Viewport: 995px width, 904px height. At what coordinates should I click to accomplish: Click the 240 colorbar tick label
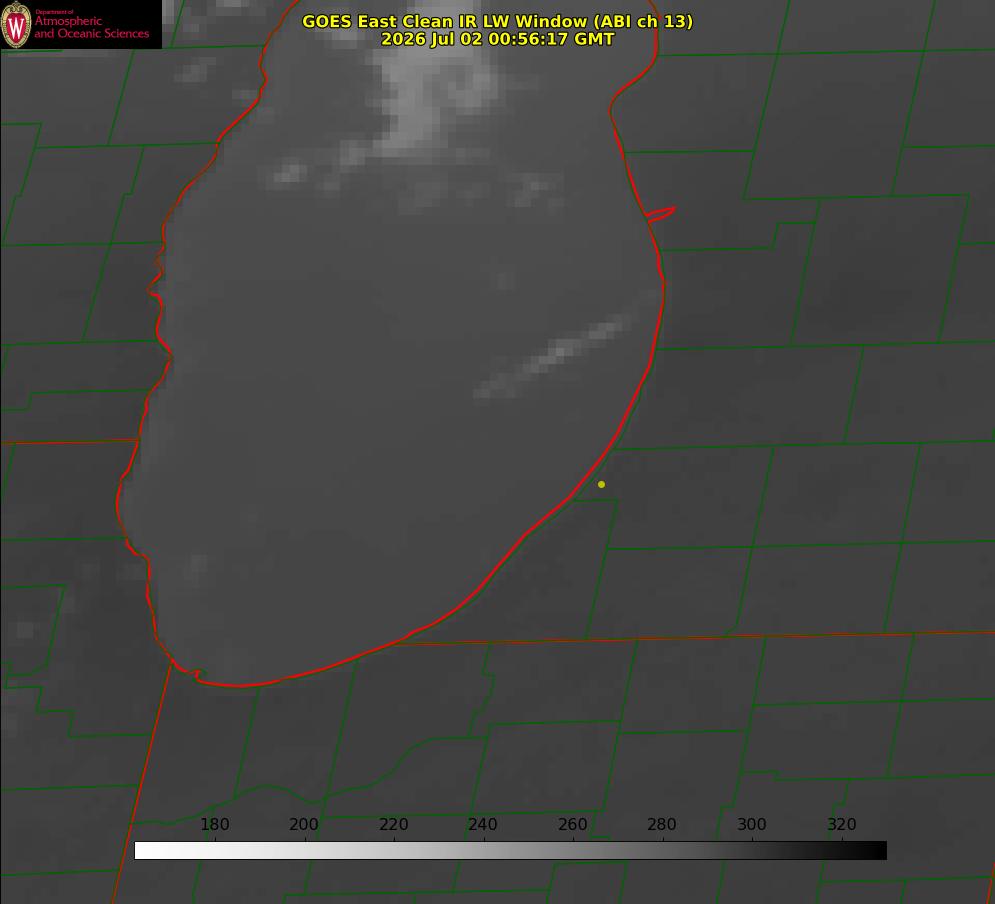(483, 824)
